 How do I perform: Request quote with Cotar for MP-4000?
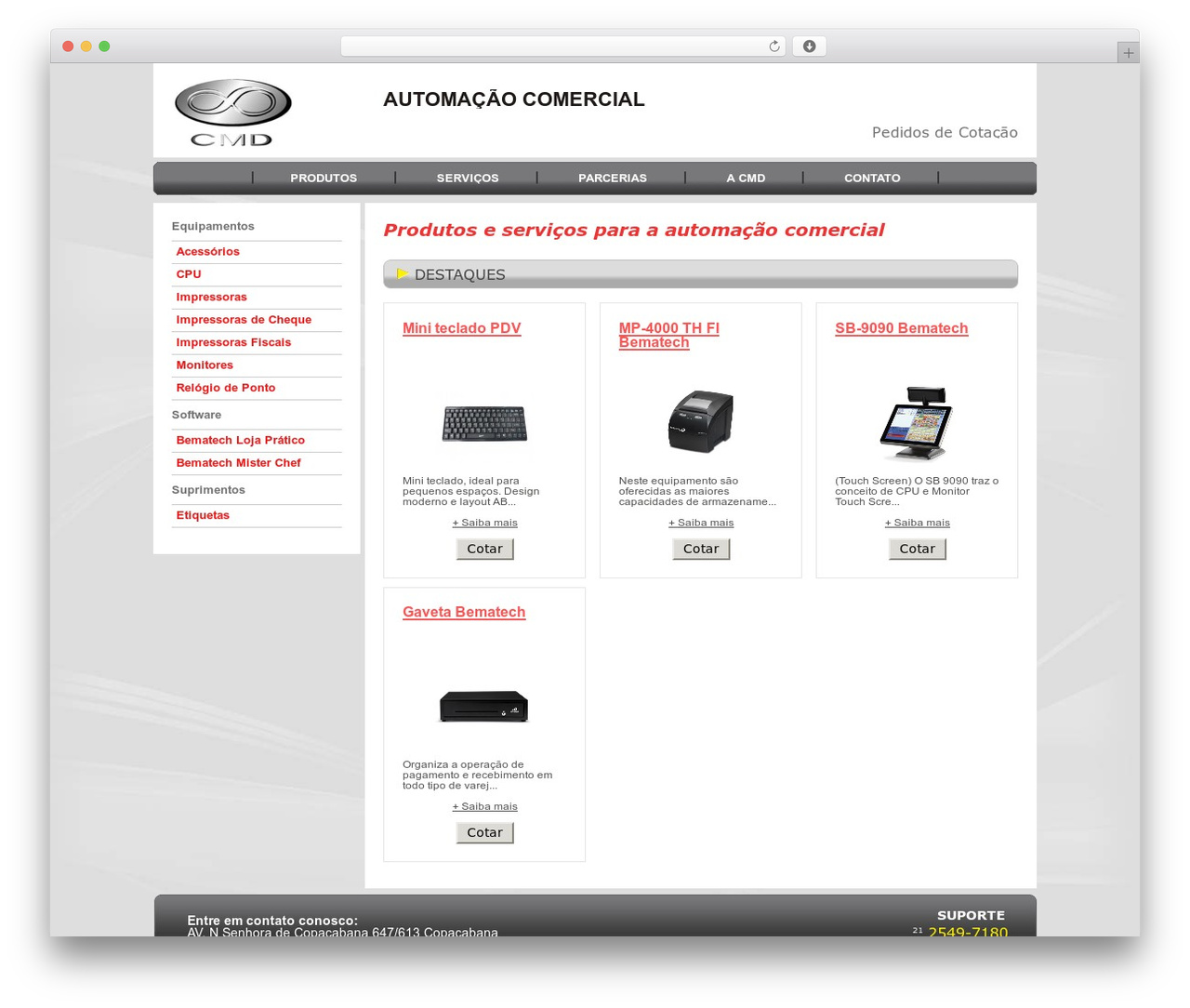pos(701,549)
